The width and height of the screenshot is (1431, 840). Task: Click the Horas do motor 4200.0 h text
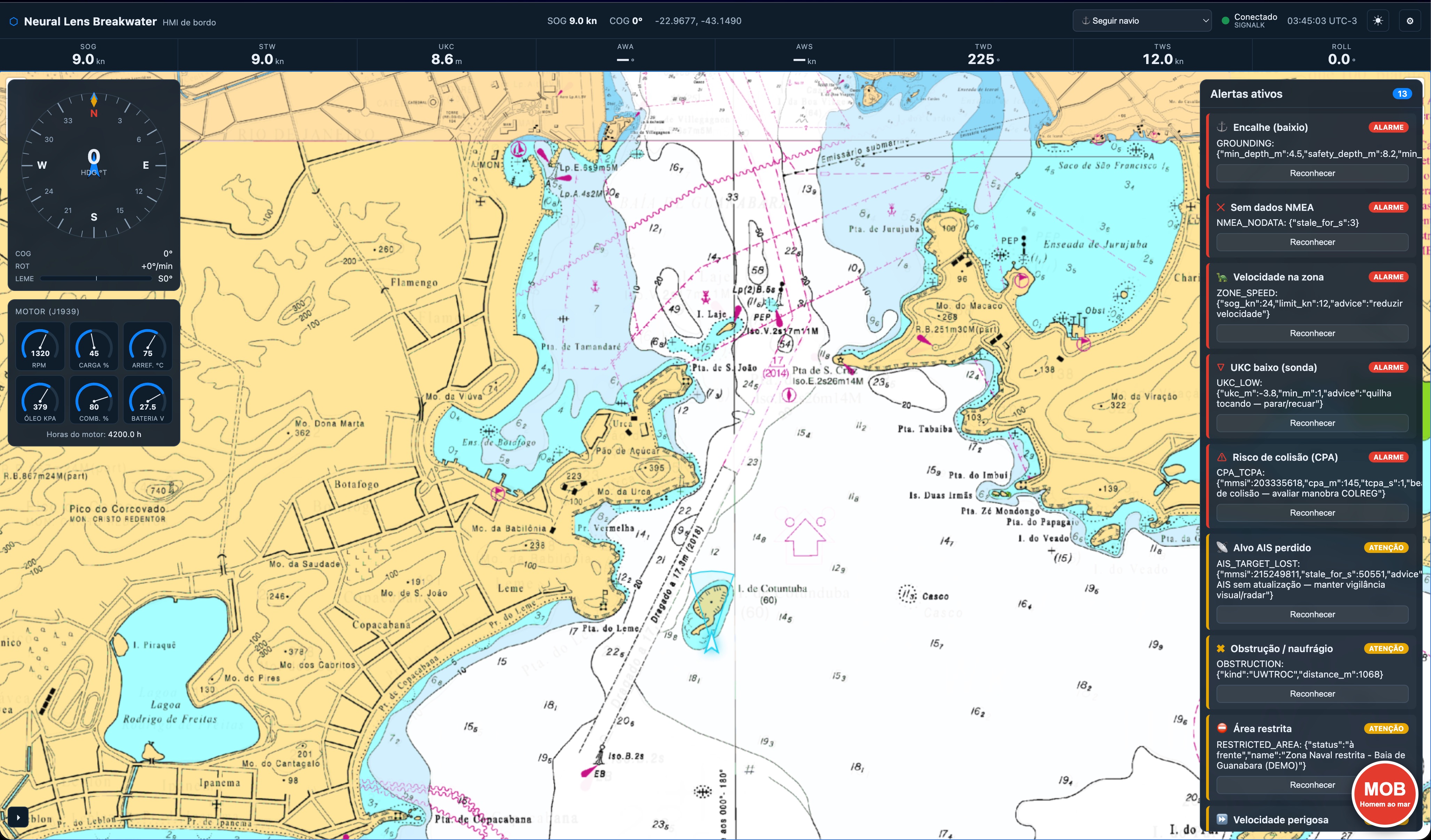pos(94,434)
